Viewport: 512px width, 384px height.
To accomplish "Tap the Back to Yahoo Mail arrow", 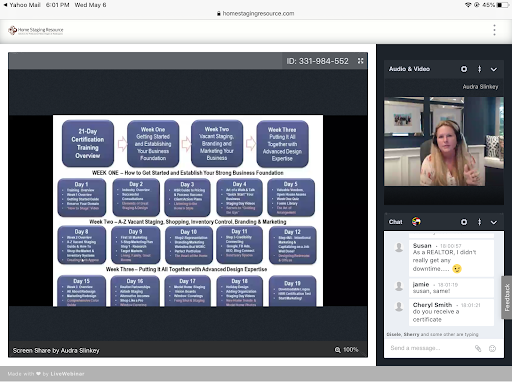I will (x=5, y=5).
